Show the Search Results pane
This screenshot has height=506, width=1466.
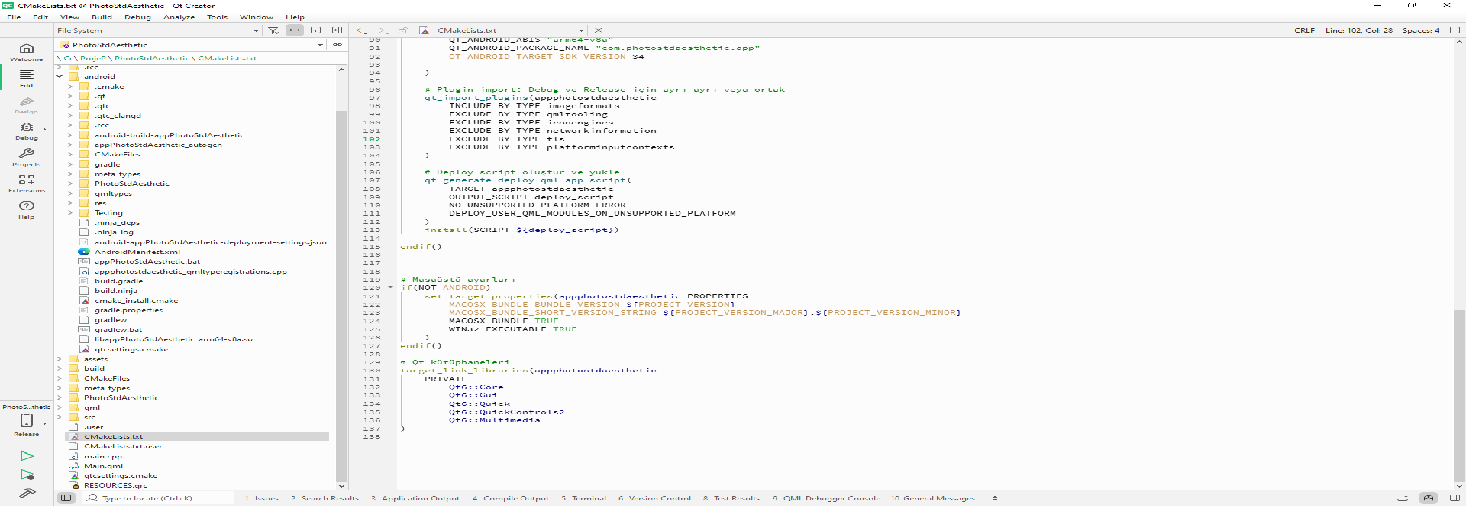click(325, 497)
